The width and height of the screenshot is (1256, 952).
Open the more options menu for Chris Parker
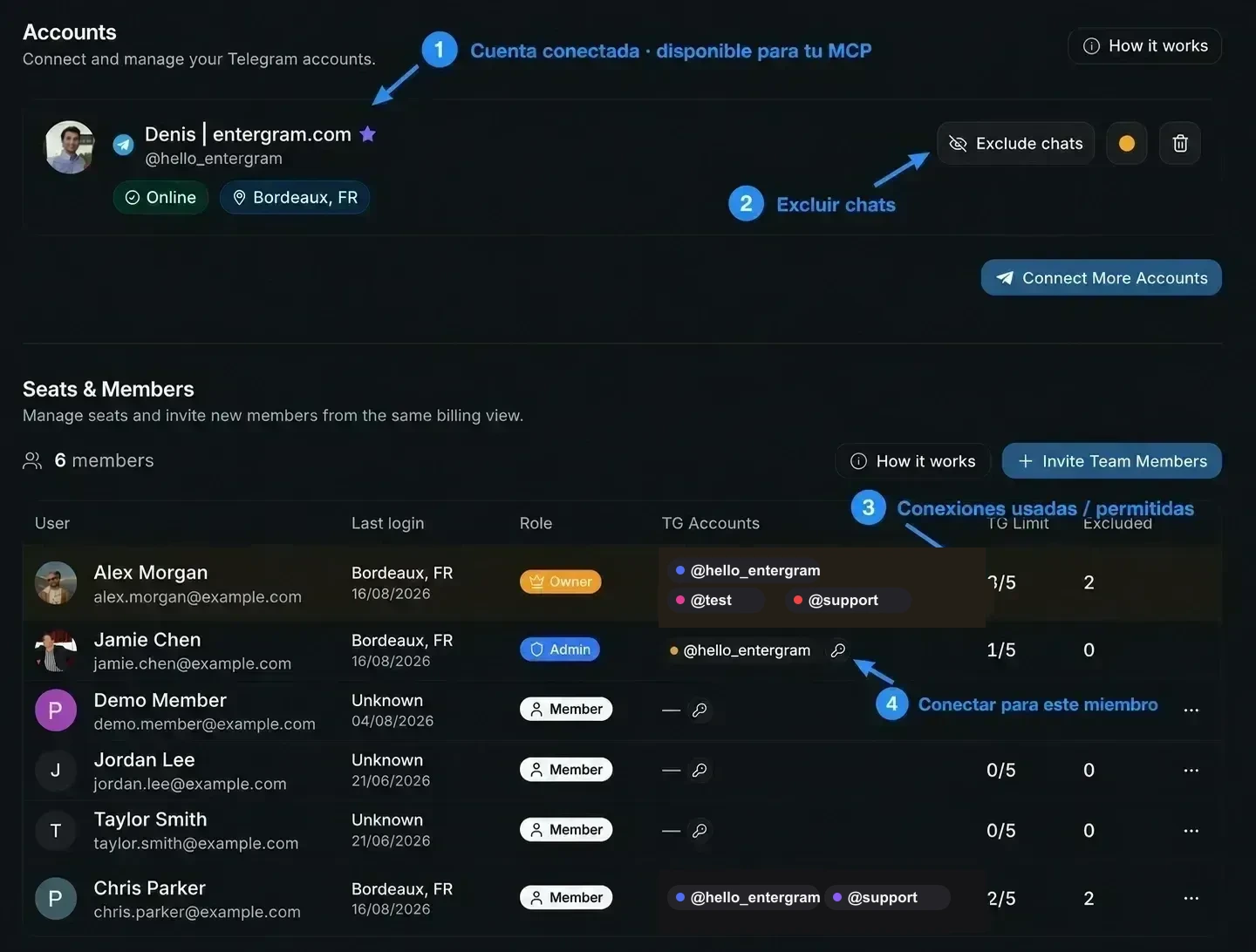pyautogui.click(x=1191, y=898)
